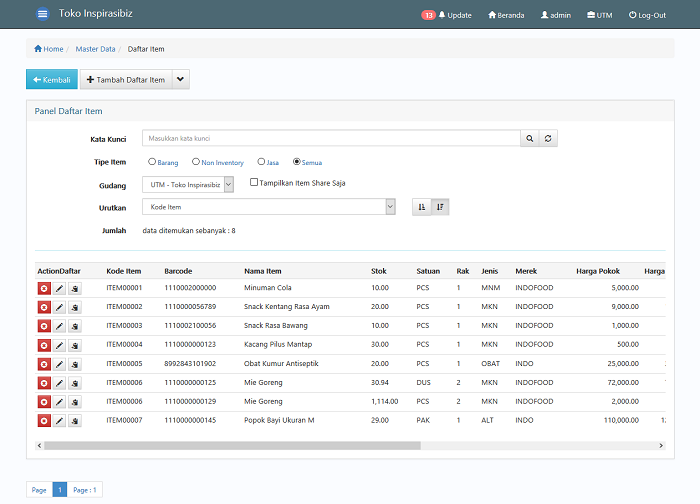
Task: Go to Beranda in top navigation
Action: 506,15
